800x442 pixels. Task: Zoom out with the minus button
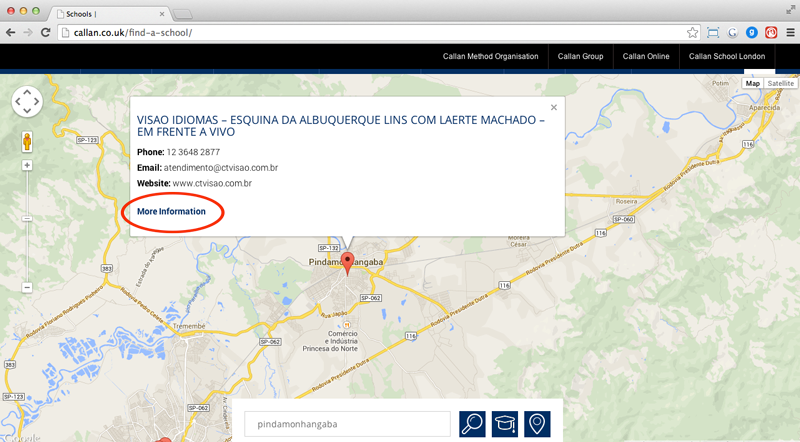(x=27, y=288)
